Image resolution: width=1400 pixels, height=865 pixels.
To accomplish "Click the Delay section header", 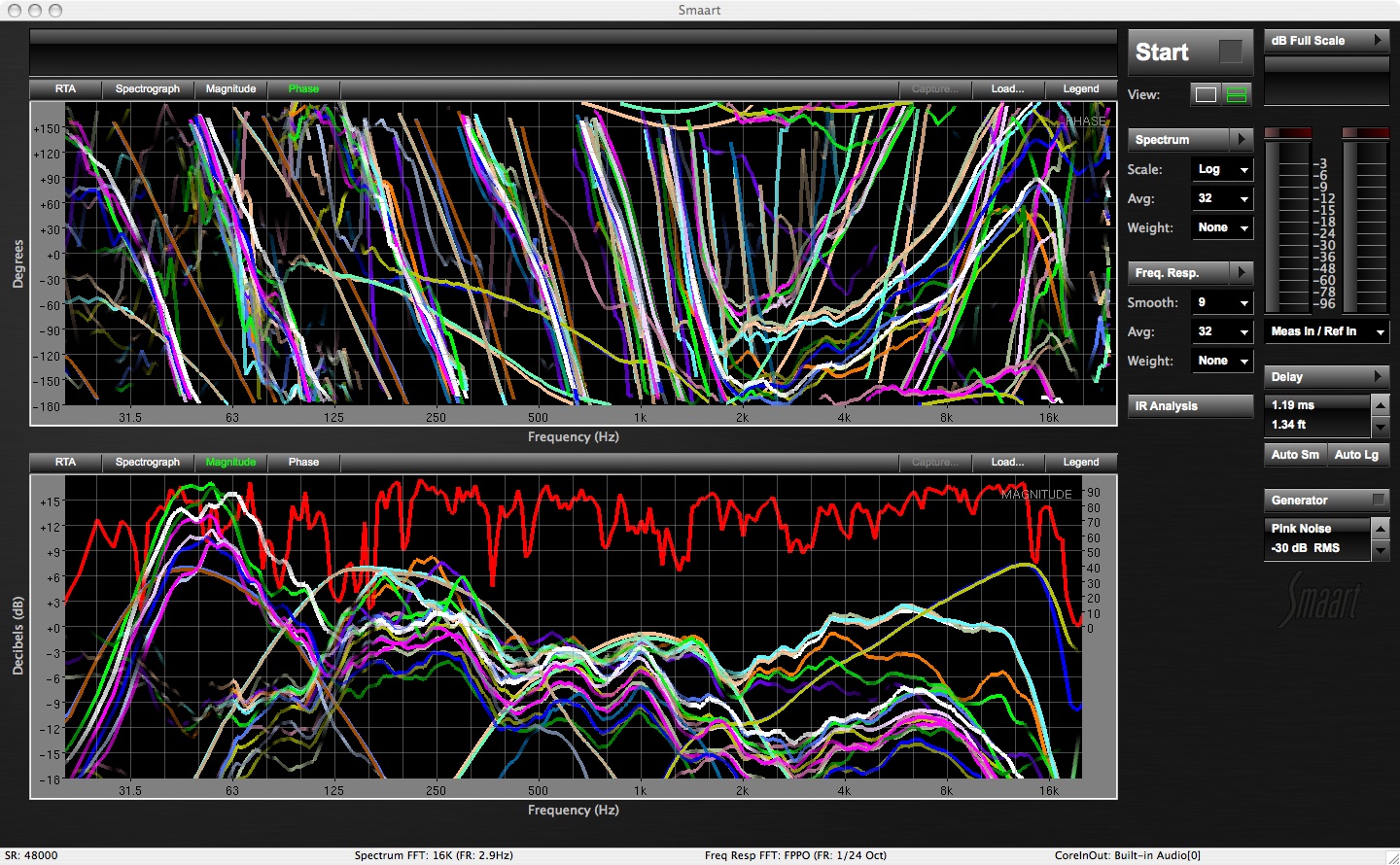I will [x=1316, y=376].
